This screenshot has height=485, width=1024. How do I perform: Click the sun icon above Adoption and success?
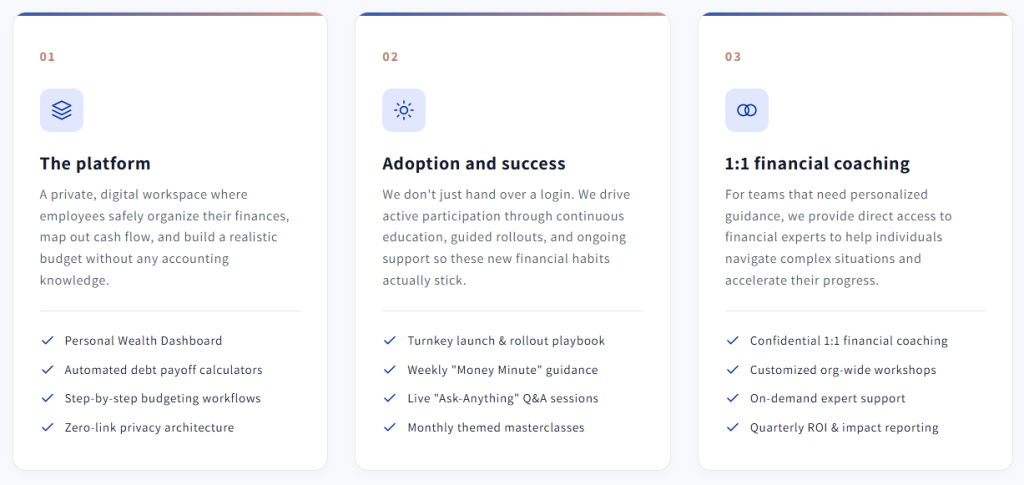(404, 110)
